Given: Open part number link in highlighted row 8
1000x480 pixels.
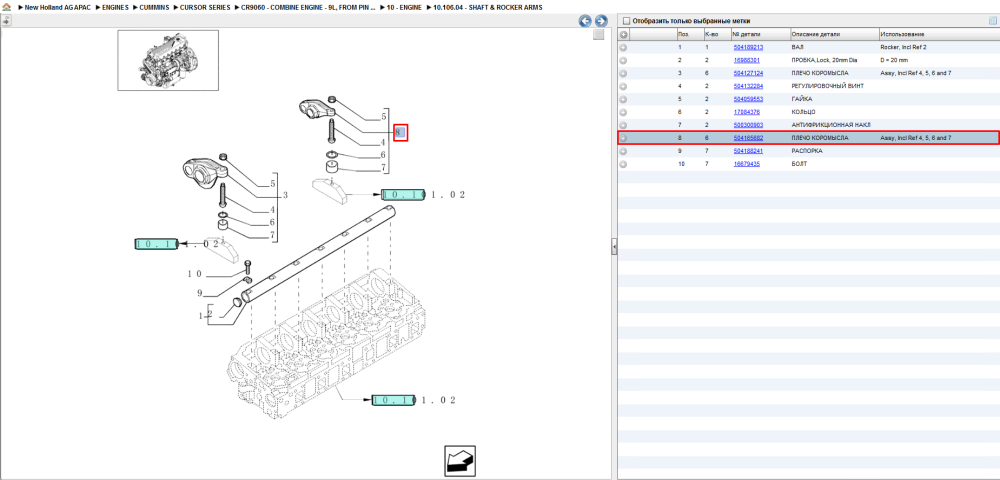Looking at the screenshot, I should click(748, 138).
